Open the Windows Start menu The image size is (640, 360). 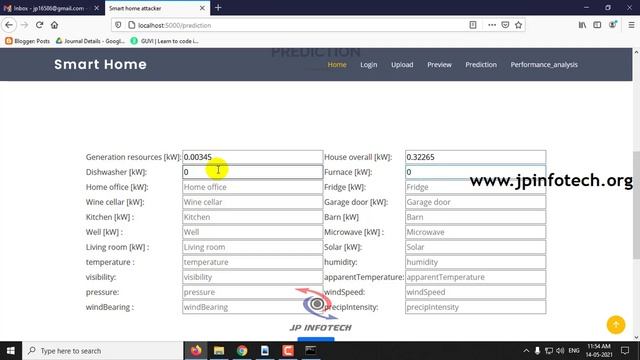click(x=11, y=351)
